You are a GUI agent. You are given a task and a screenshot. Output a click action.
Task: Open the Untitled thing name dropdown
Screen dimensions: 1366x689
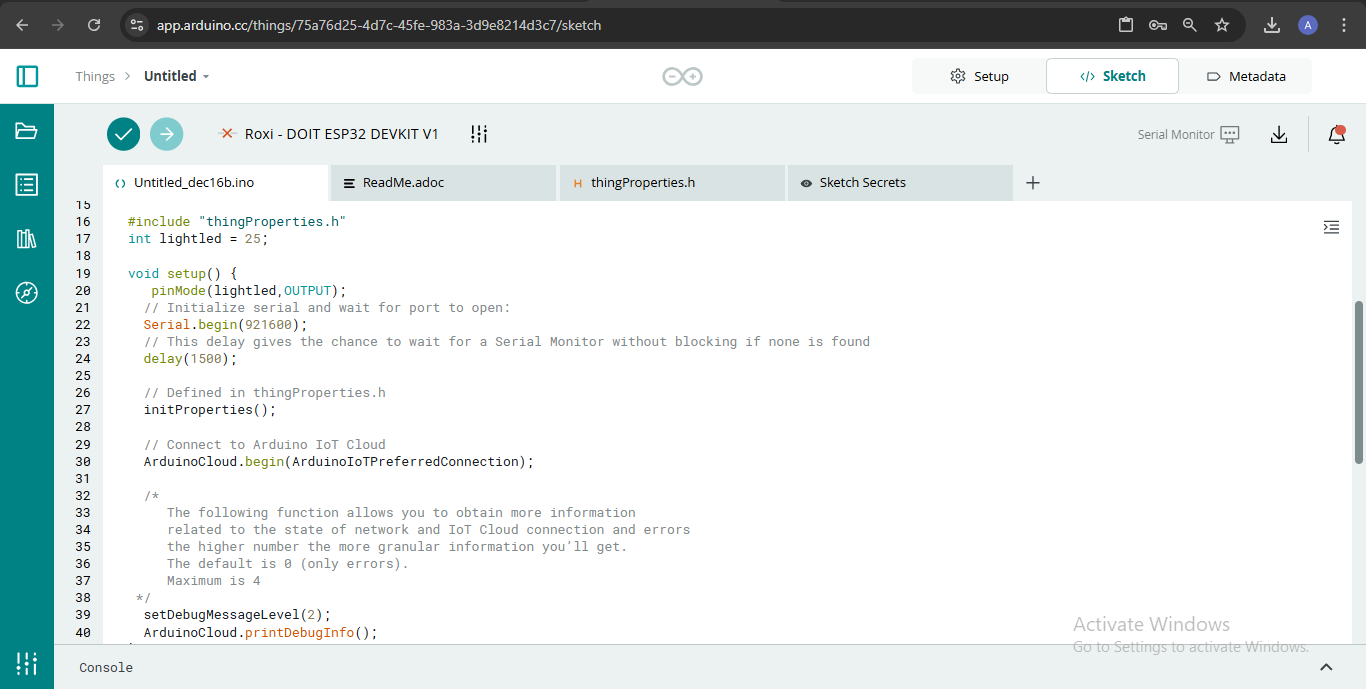177,76
